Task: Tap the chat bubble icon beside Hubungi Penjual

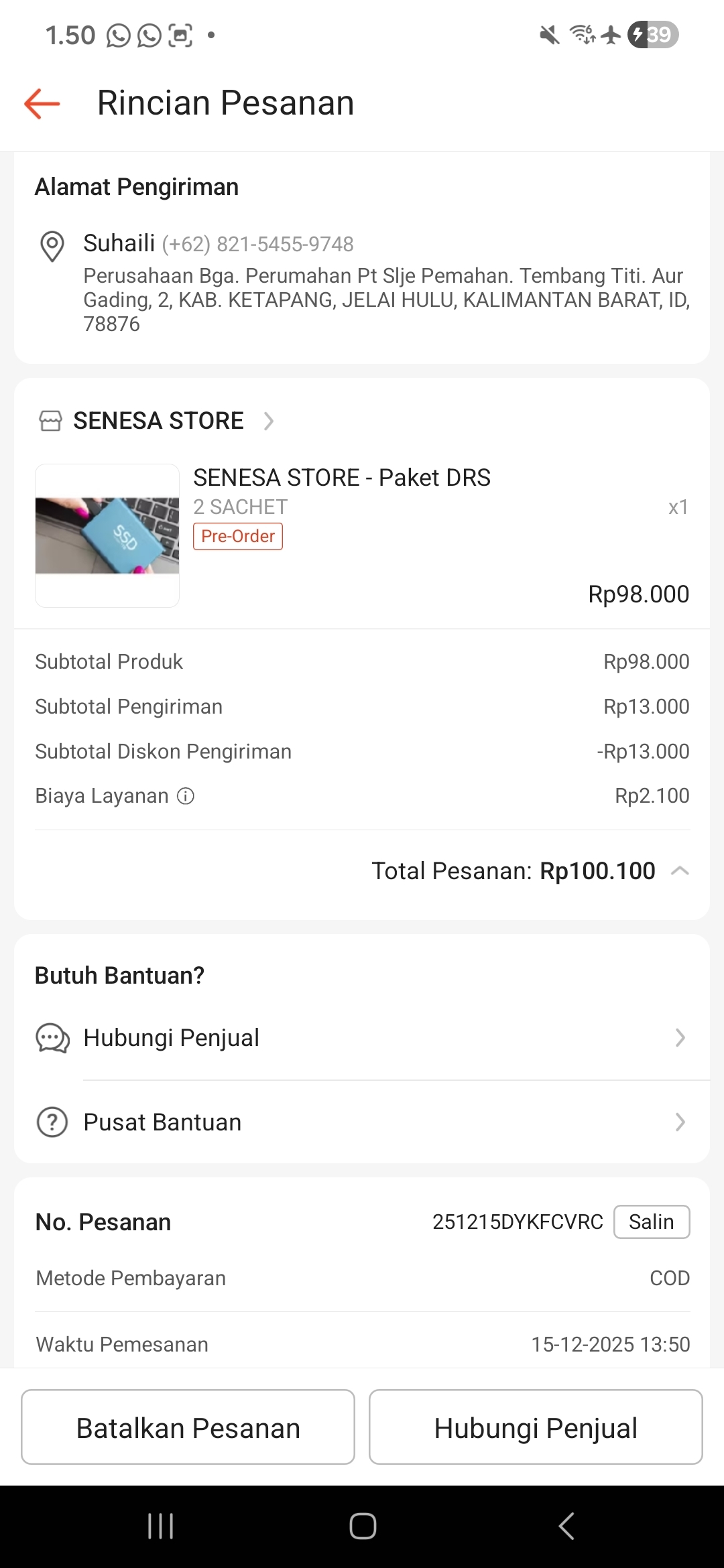Action: point(52,1038)
